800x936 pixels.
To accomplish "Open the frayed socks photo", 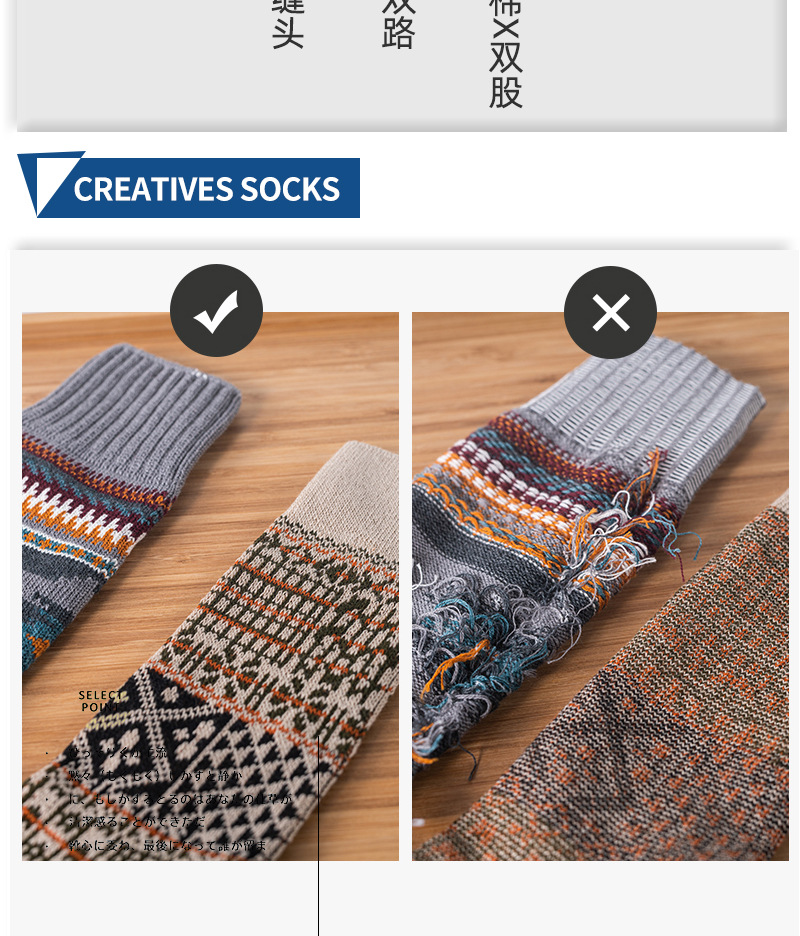I will [x=600, y=586].
